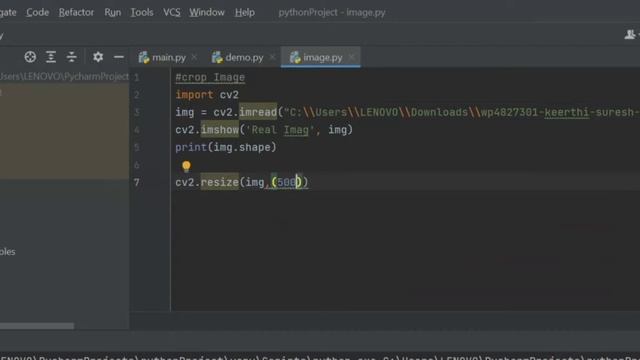Open the Help menu
This screenshot has width=640, height=360.
point(244,12)
